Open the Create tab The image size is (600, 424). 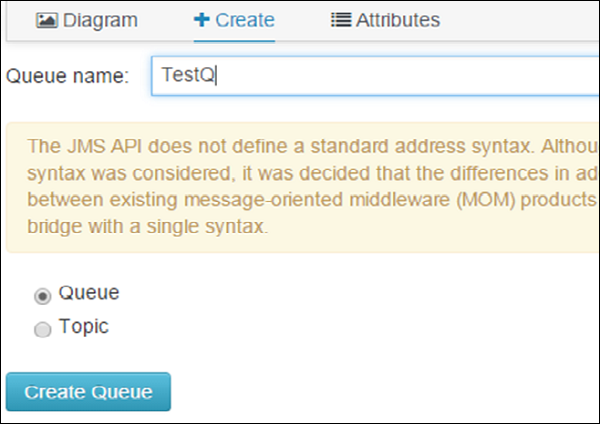234,20
